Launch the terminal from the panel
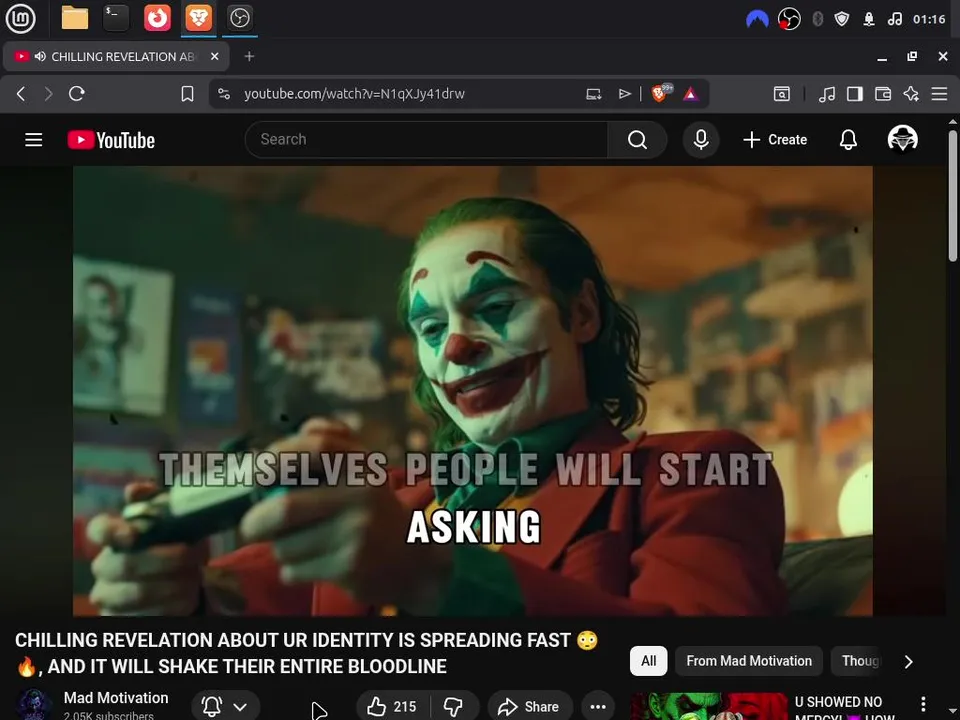 116,18
